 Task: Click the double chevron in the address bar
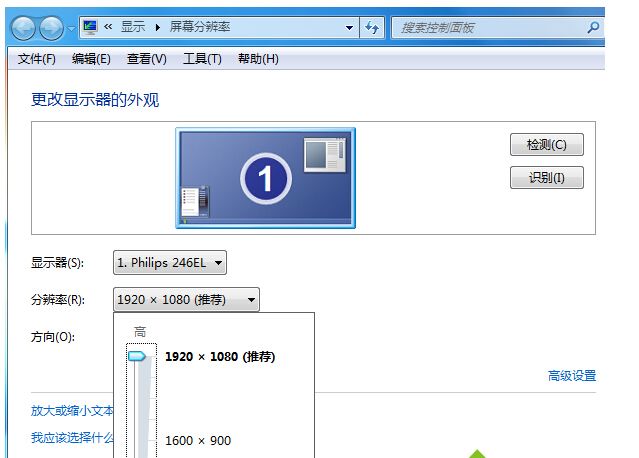[108, 27]
